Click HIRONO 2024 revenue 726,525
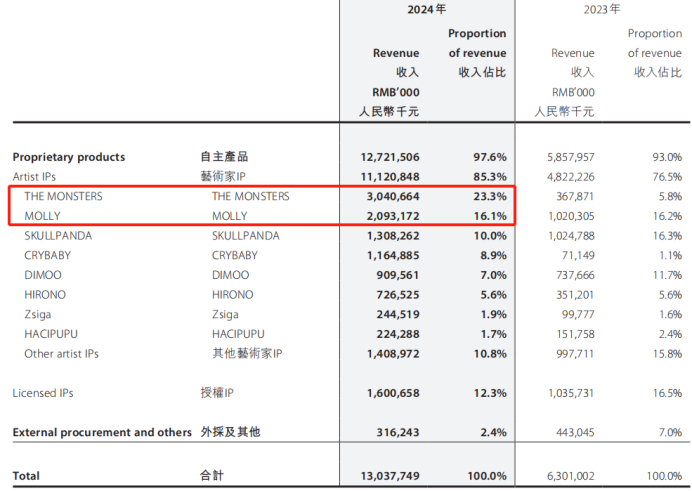Image resolution: width=692 pixels, height=491 pixels. (x=398, y=295)
